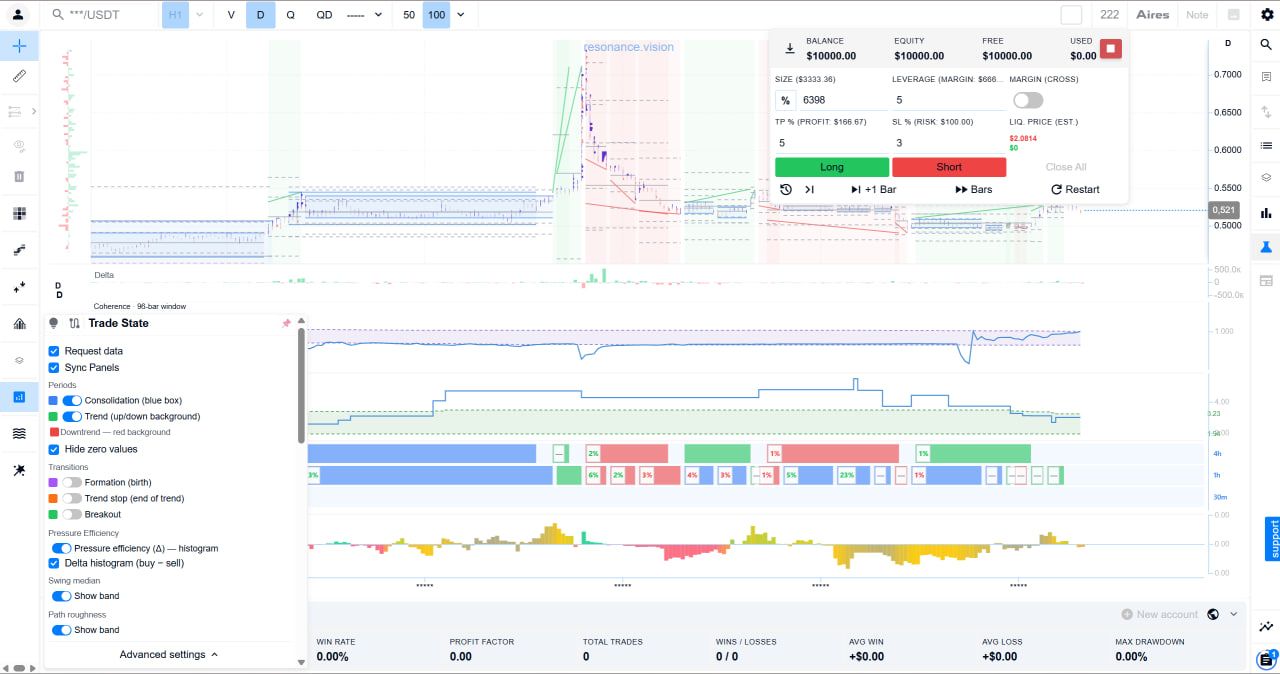Click the green Long button

click(832, 167)
